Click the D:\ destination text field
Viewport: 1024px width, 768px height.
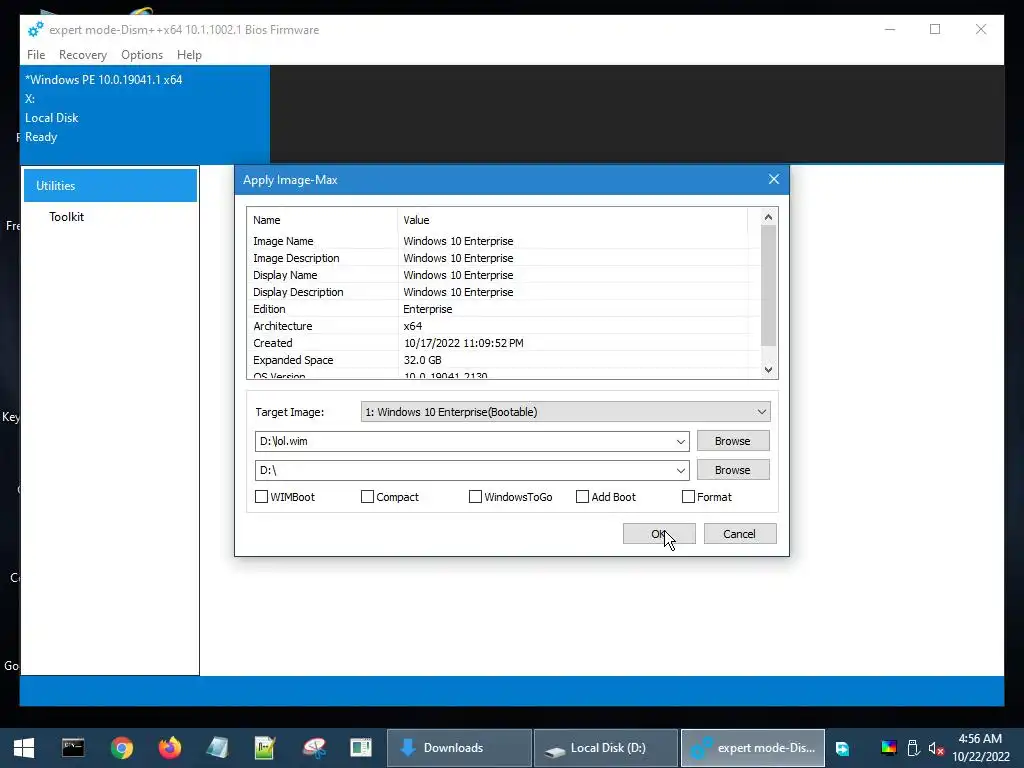click(x=464, y=470)
